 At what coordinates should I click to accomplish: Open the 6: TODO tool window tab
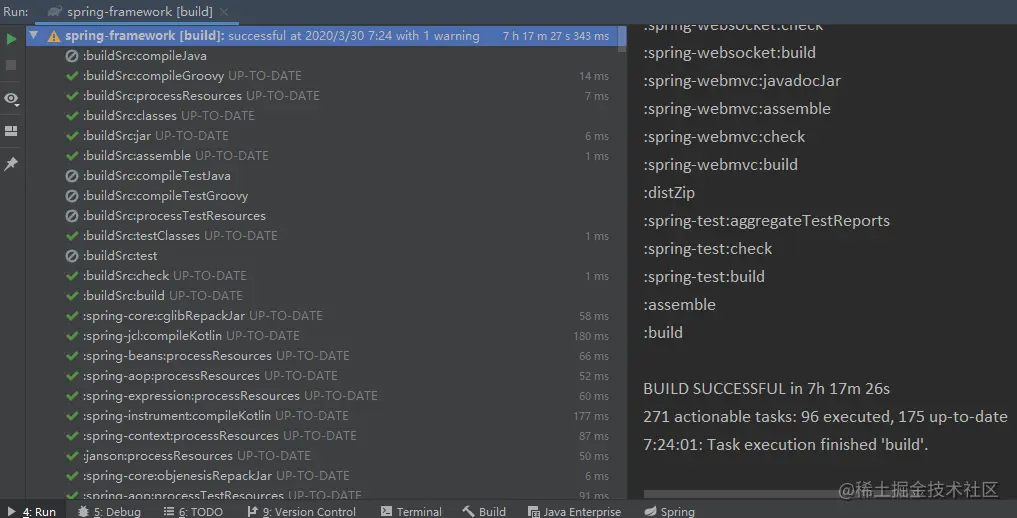(x=193, y=512)
